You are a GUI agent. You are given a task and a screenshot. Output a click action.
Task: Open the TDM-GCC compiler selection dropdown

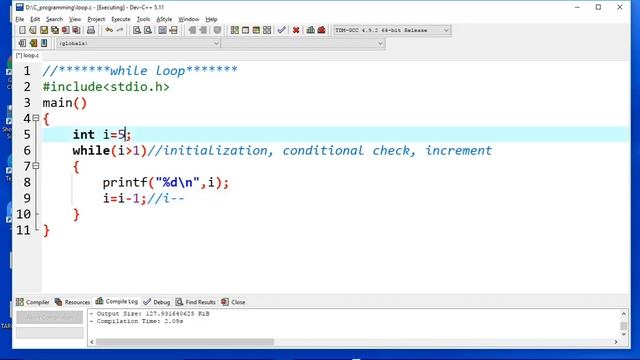(x=392, y=30)
